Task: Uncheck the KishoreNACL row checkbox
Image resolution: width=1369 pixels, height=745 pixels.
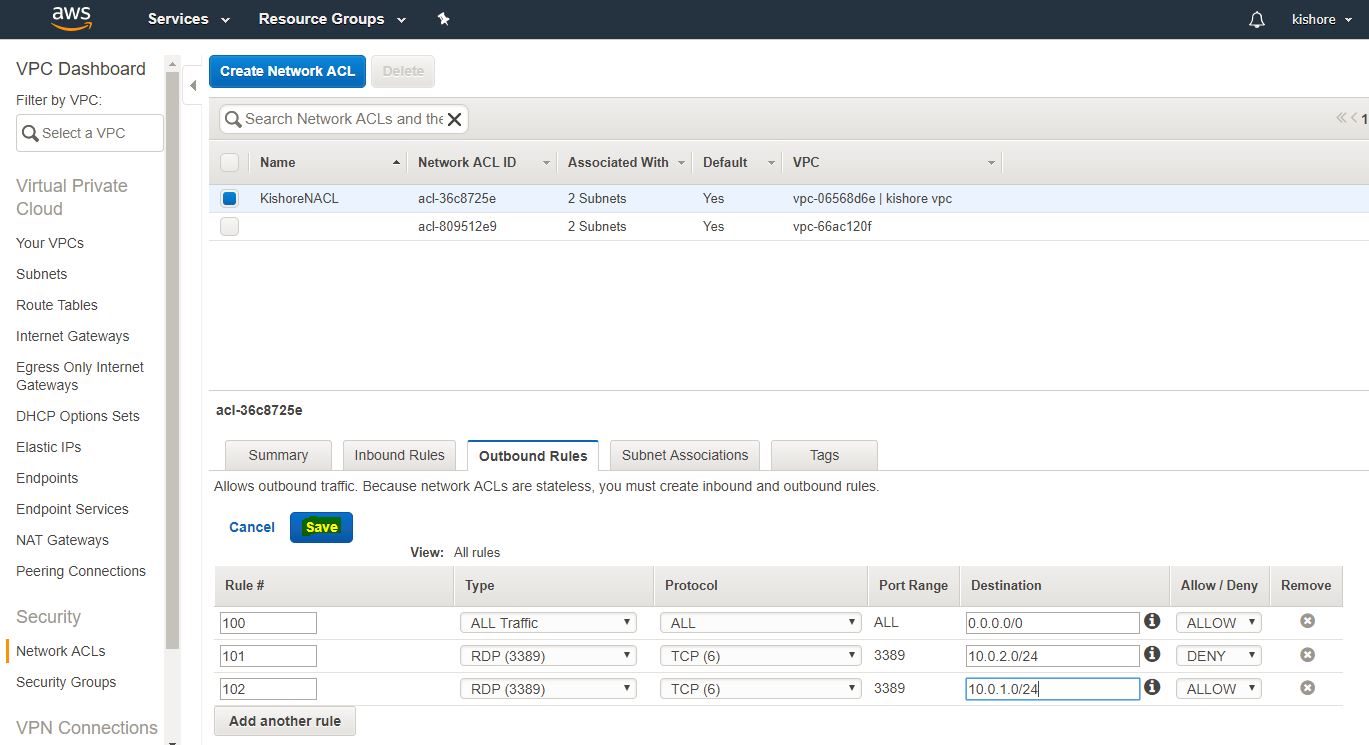Action: point(230,198)
